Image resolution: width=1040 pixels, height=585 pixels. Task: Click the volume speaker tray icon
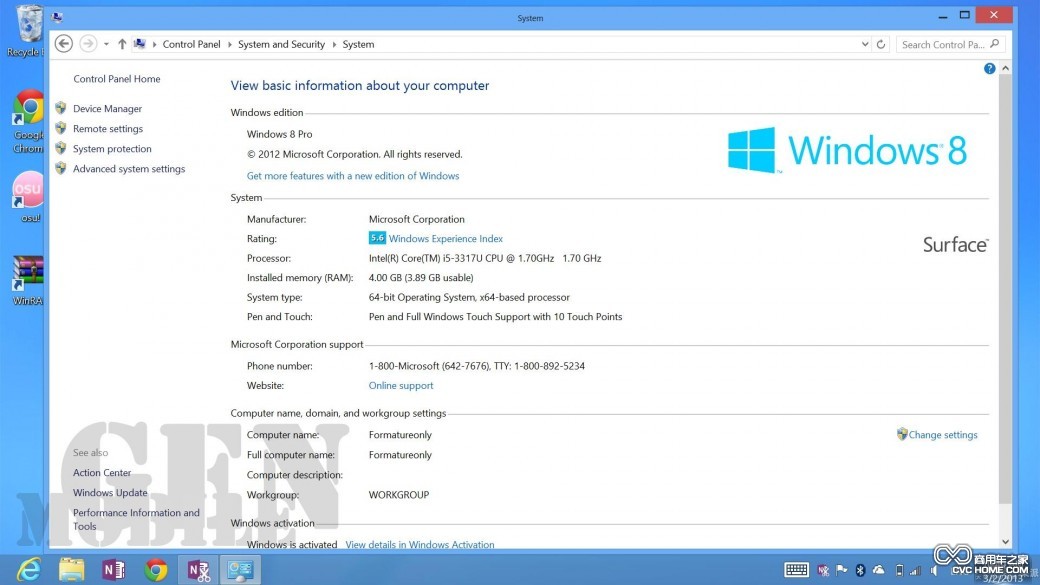pos(935,570)
